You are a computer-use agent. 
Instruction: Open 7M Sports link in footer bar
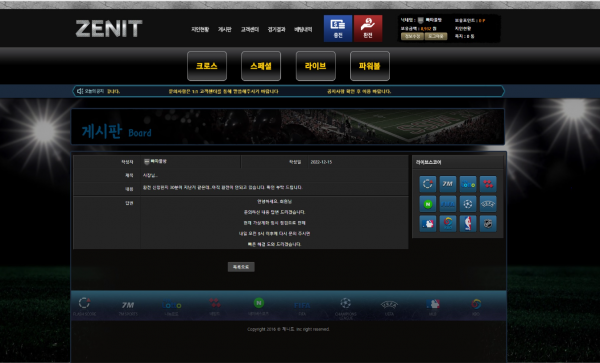tap(128, 307)
